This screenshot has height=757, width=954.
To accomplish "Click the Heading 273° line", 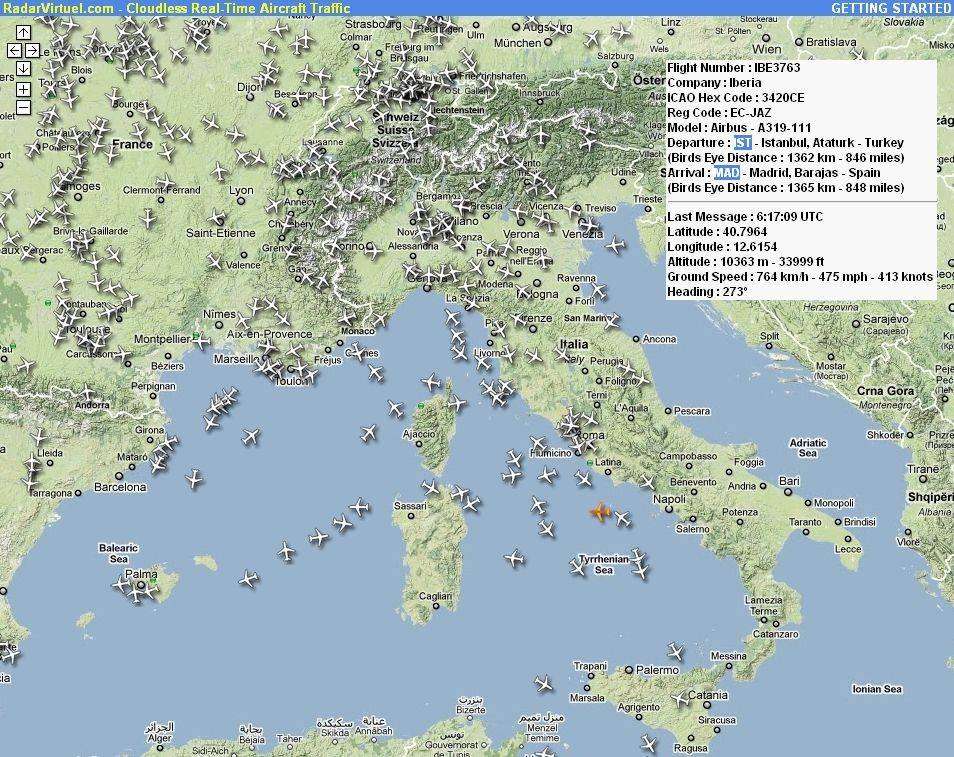I will 707,291.
